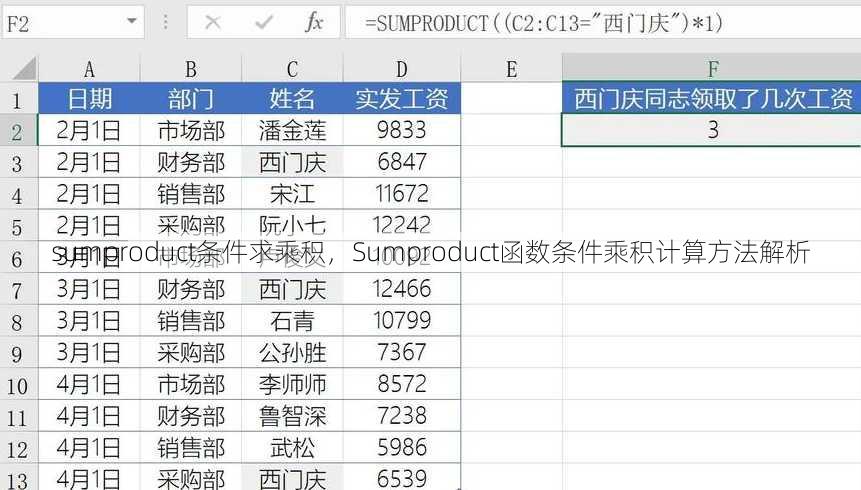Screen dimensions: 861x490
Task: Click header cell 日期
Action: coord(89,98)
